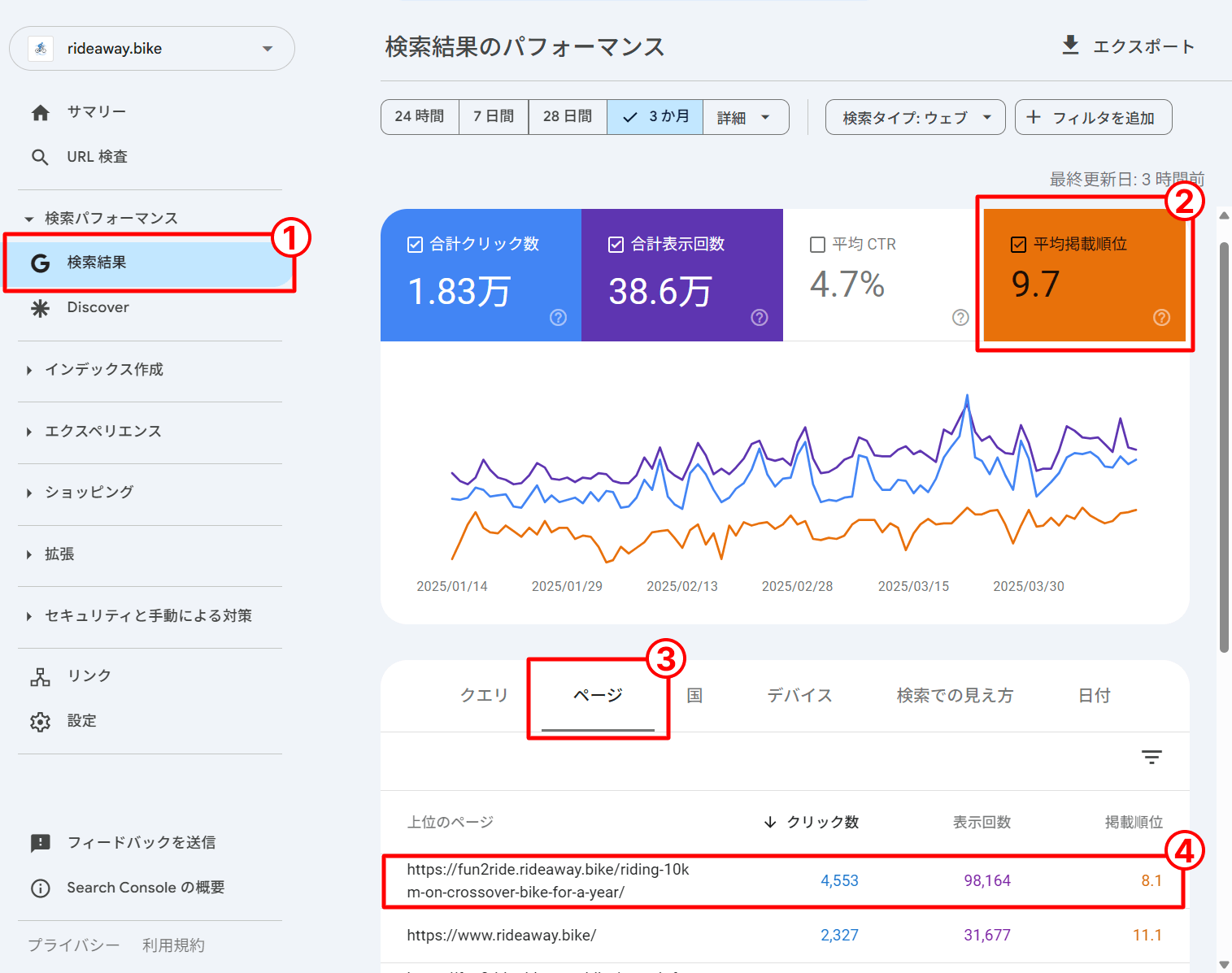Click the Discover asterisk icon
This screenshot has height=973, width=1232.
[x=40, y=308]
